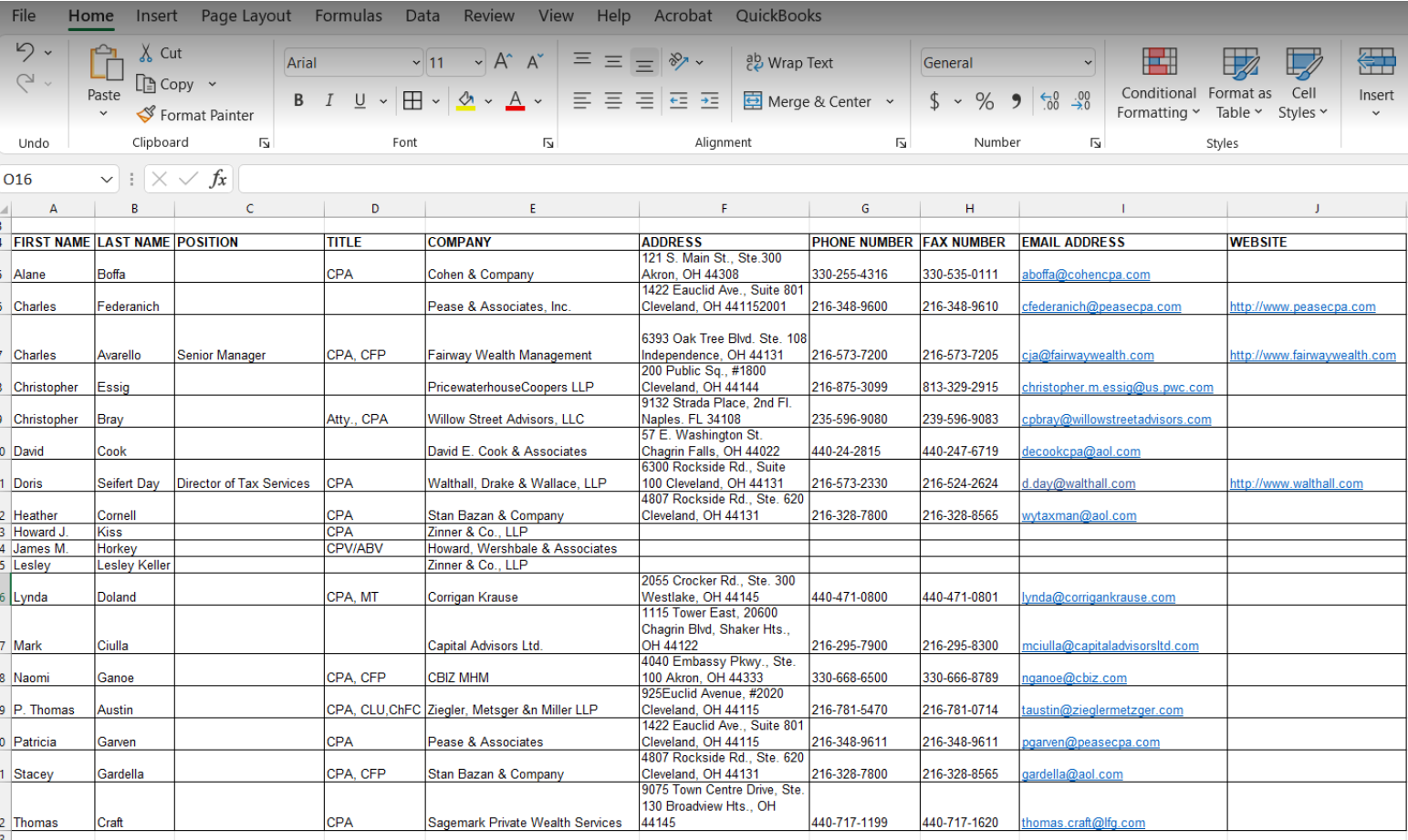
Task: Click Increase Decimal icon
Action: click(1050, 100)
